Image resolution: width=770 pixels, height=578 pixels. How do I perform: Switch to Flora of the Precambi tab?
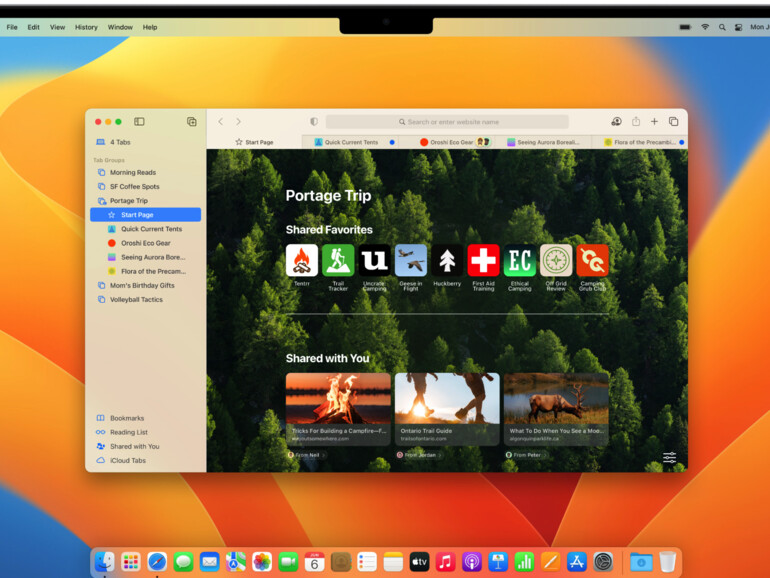tap(639, 142)
